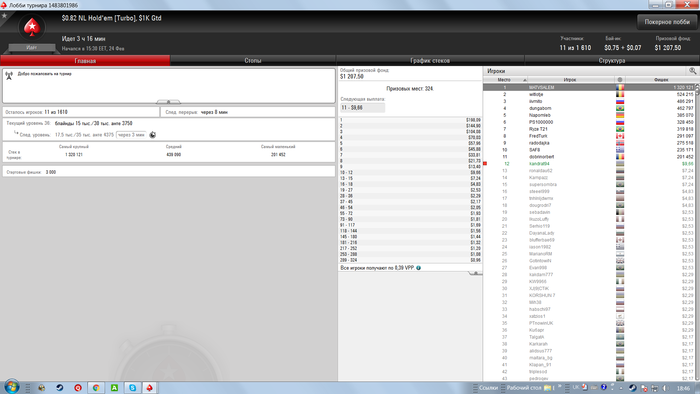Viewport: 700px width, 394px height.
Task: Click the 10 - 12 payout row
Action: [x=410, y=172]
